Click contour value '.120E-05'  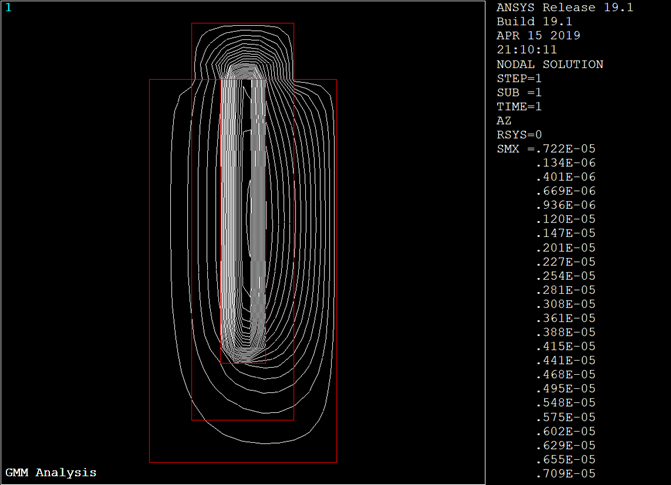click(x=566, y=220)
